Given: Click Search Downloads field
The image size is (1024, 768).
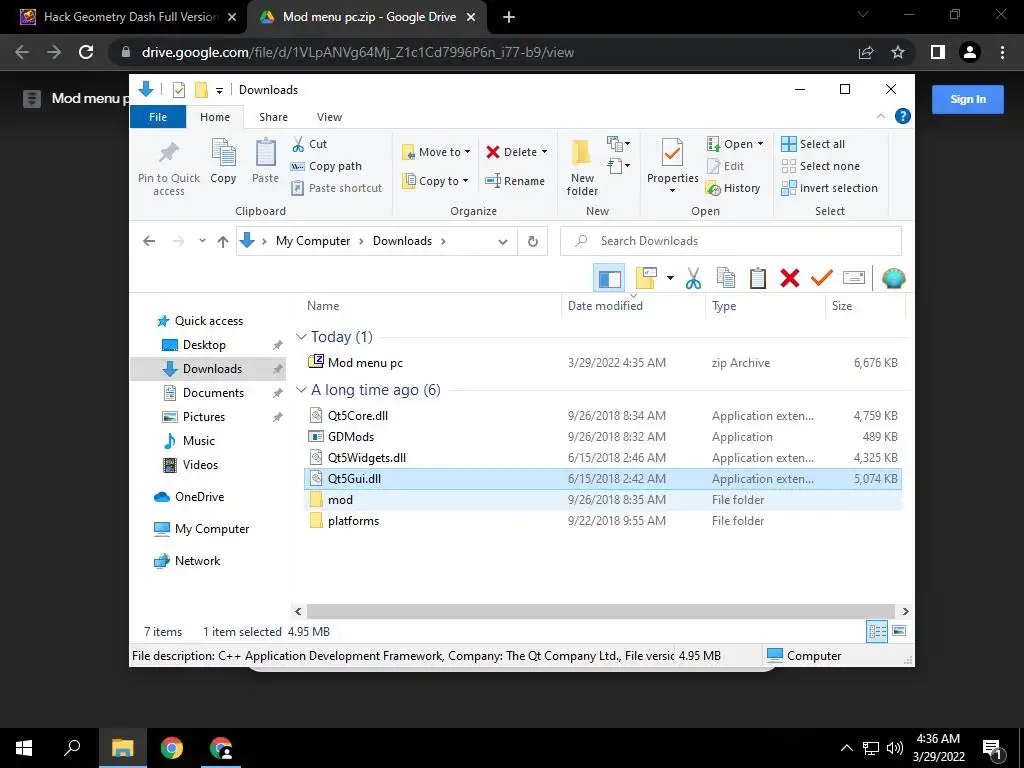Looking at the screenshot, I should [x=731, y=241].
